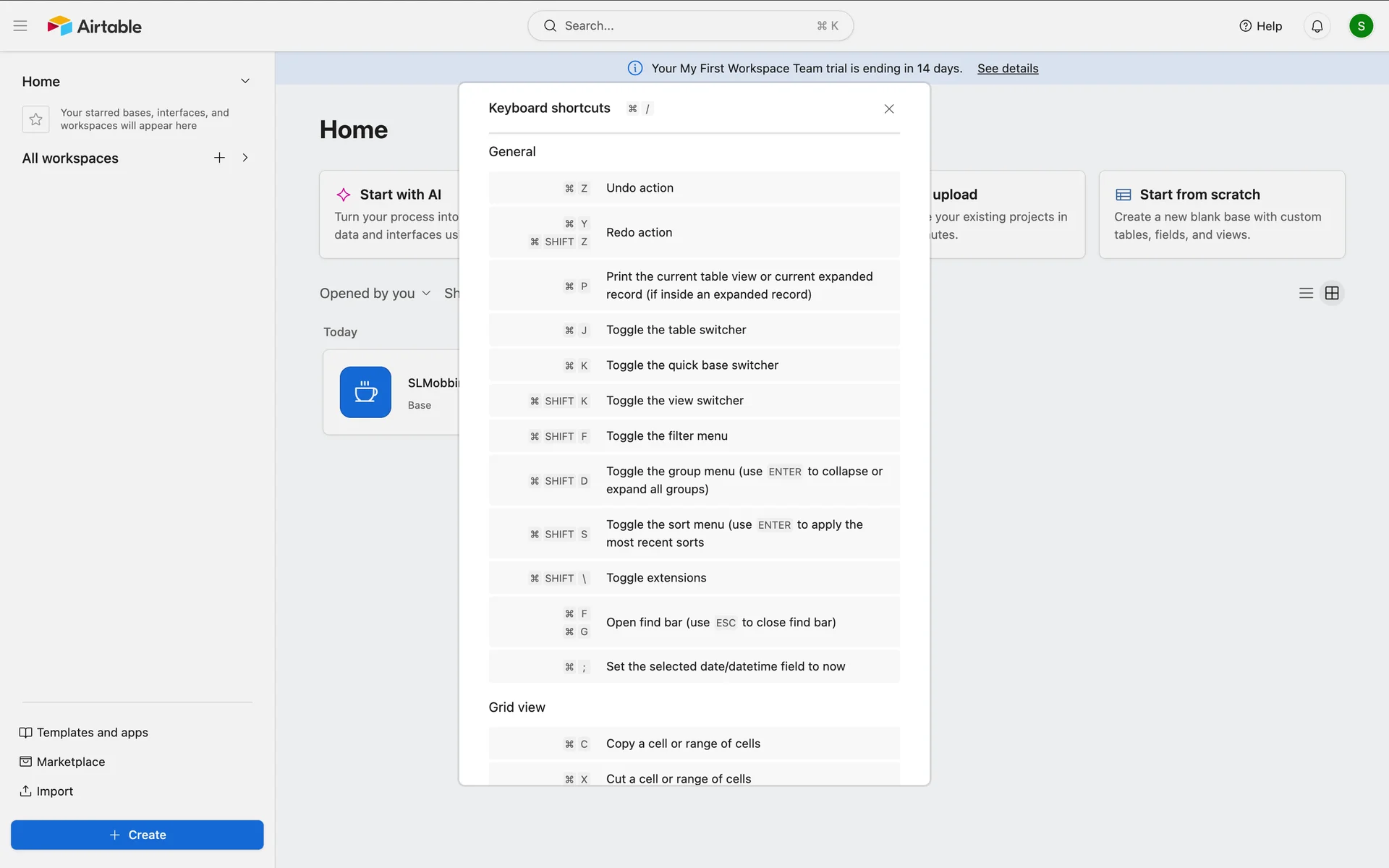Open Templates and apps
Viewport: 1389px width, 868px height.
tap(92, 732)
